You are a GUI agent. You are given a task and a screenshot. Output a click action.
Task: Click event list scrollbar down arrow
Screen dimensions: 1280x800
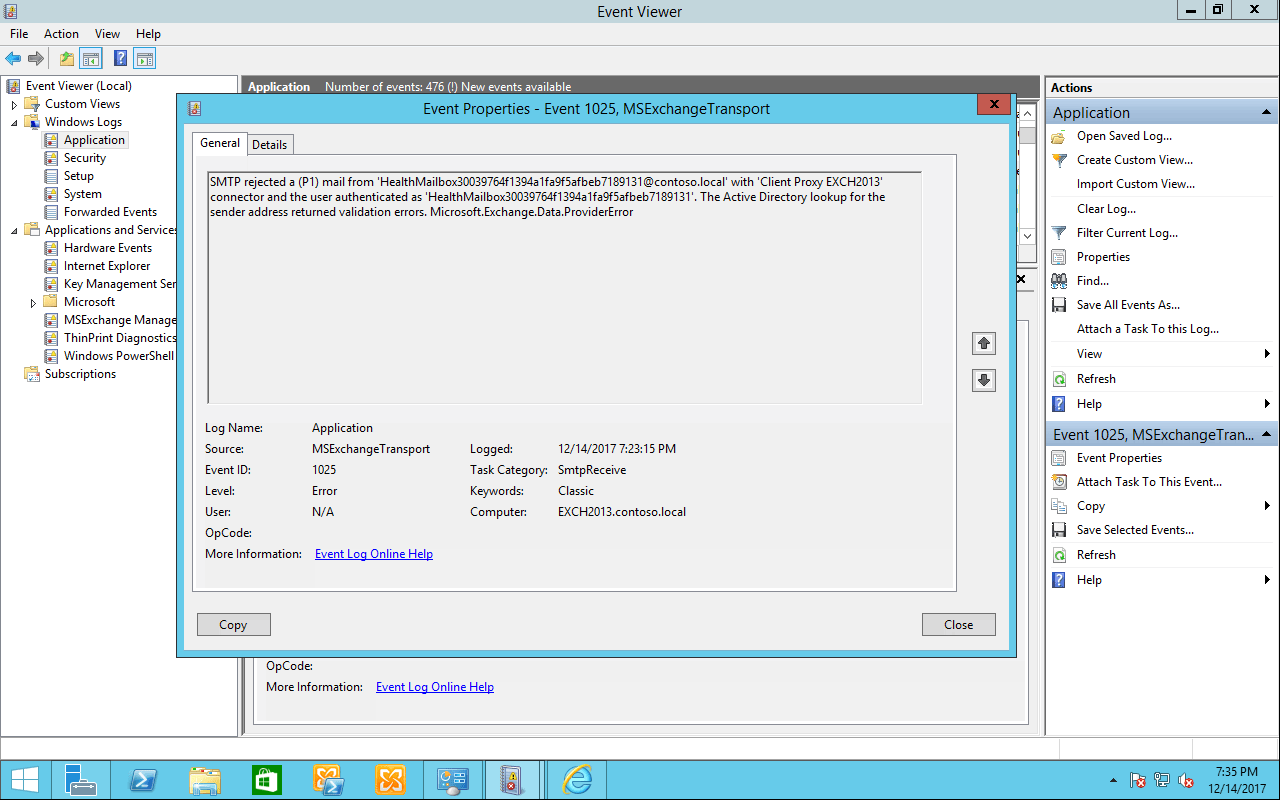(1027, 236)
